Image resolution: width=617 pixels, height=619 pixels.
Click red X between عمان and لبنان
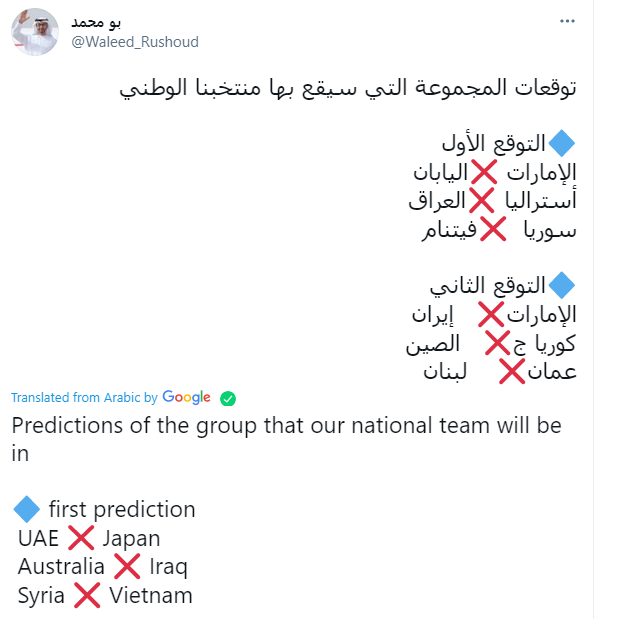point(512,371)
